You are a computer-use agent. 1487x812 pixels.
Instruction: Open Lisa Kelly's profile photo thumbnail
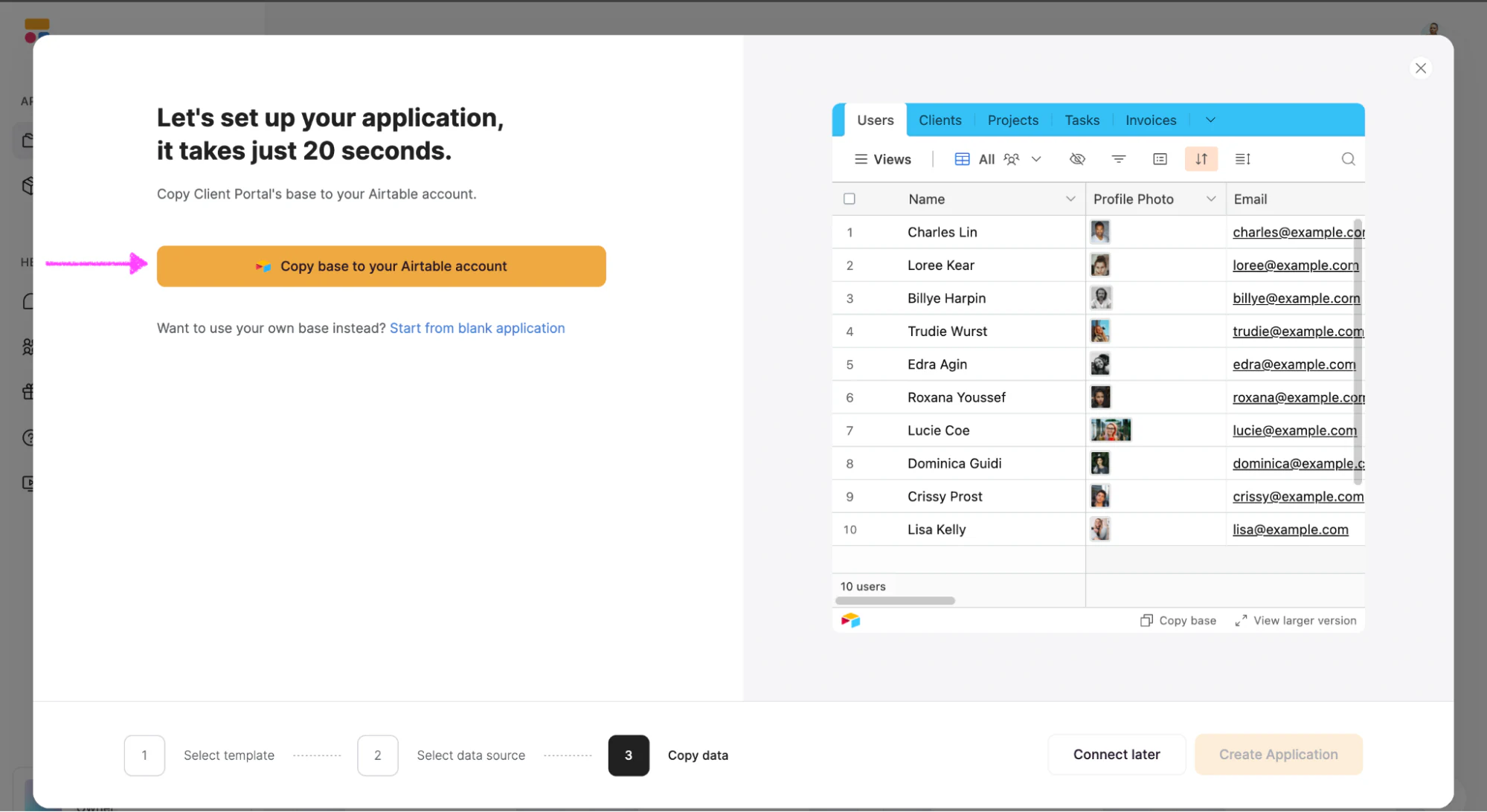(1100, 529)
